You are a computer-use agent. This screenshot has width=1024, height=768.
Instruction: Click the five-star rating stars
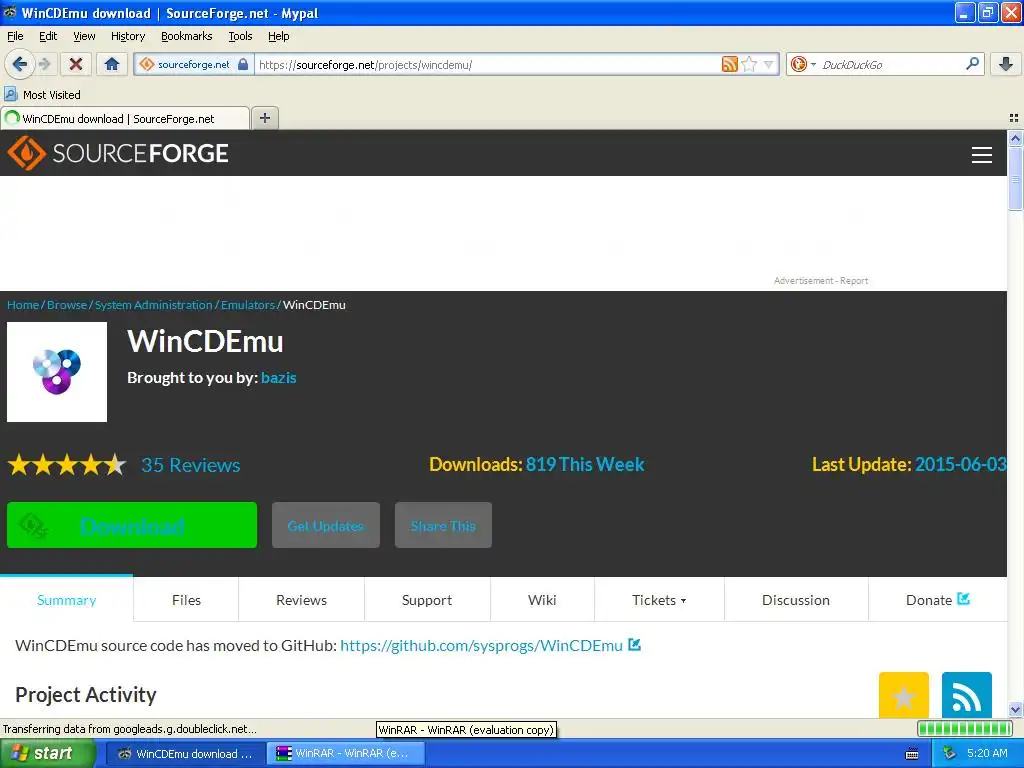[x=67, y=465]
